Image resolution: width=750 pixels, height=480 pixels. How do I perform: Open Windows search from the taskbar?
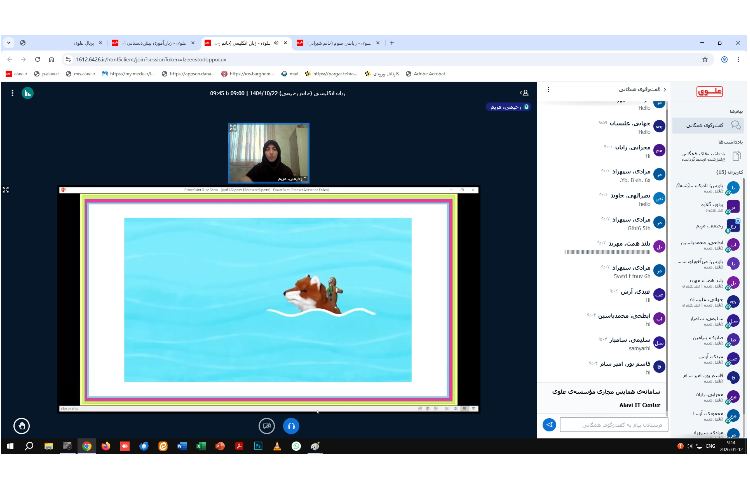[x=29, y=446]
